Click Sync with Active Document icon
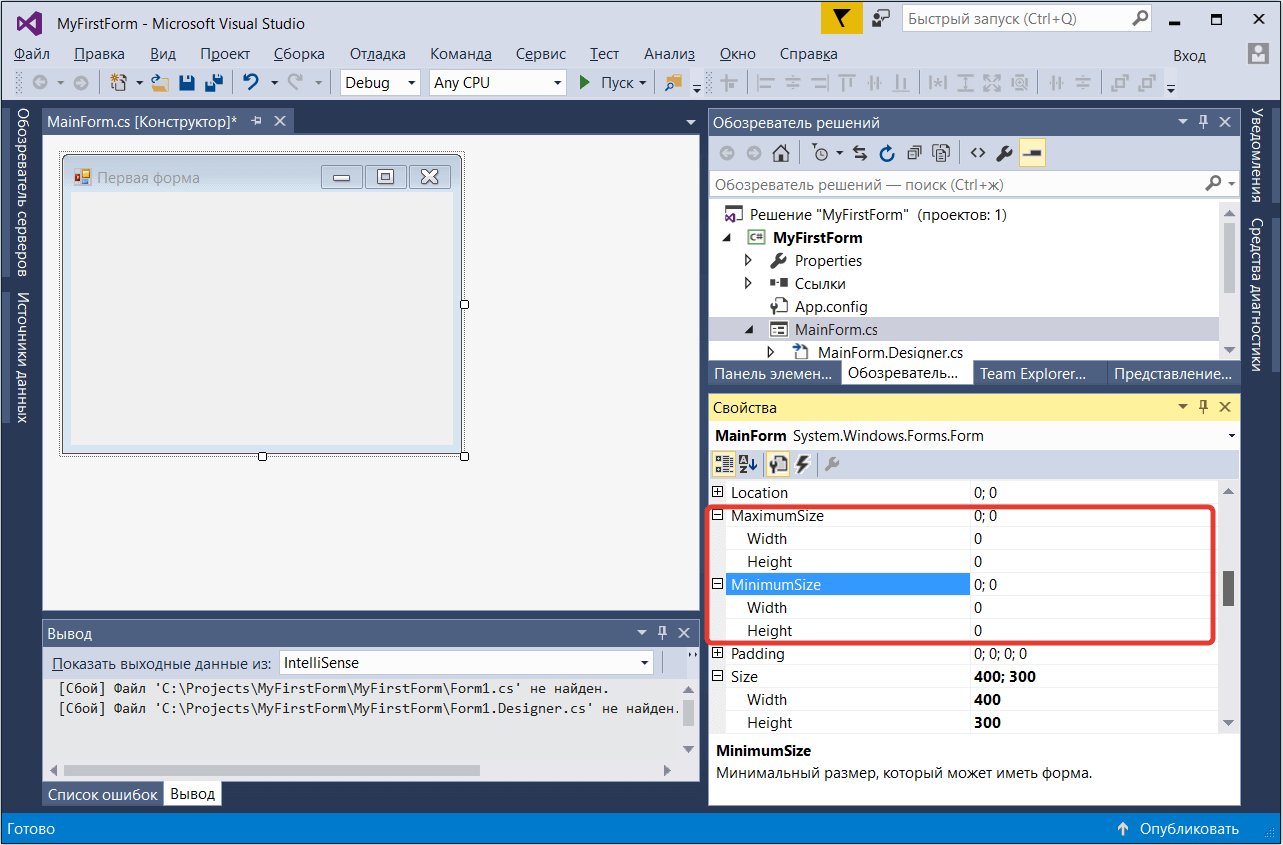Image resolution: width=1283 pixels, height=845 pixels. [860, 153]
